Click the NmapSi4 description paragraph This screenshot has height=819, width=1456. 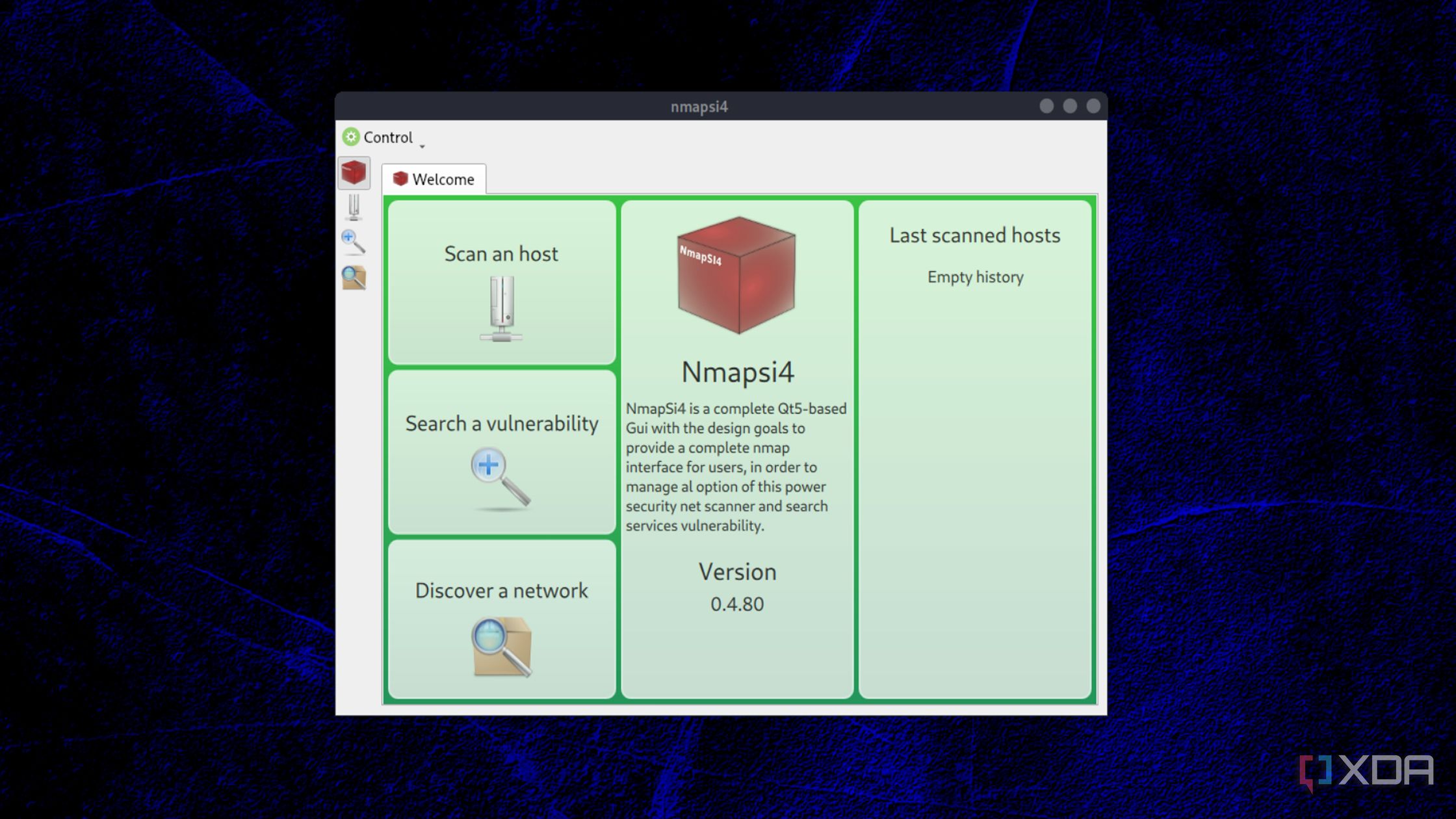pos(736,467)
